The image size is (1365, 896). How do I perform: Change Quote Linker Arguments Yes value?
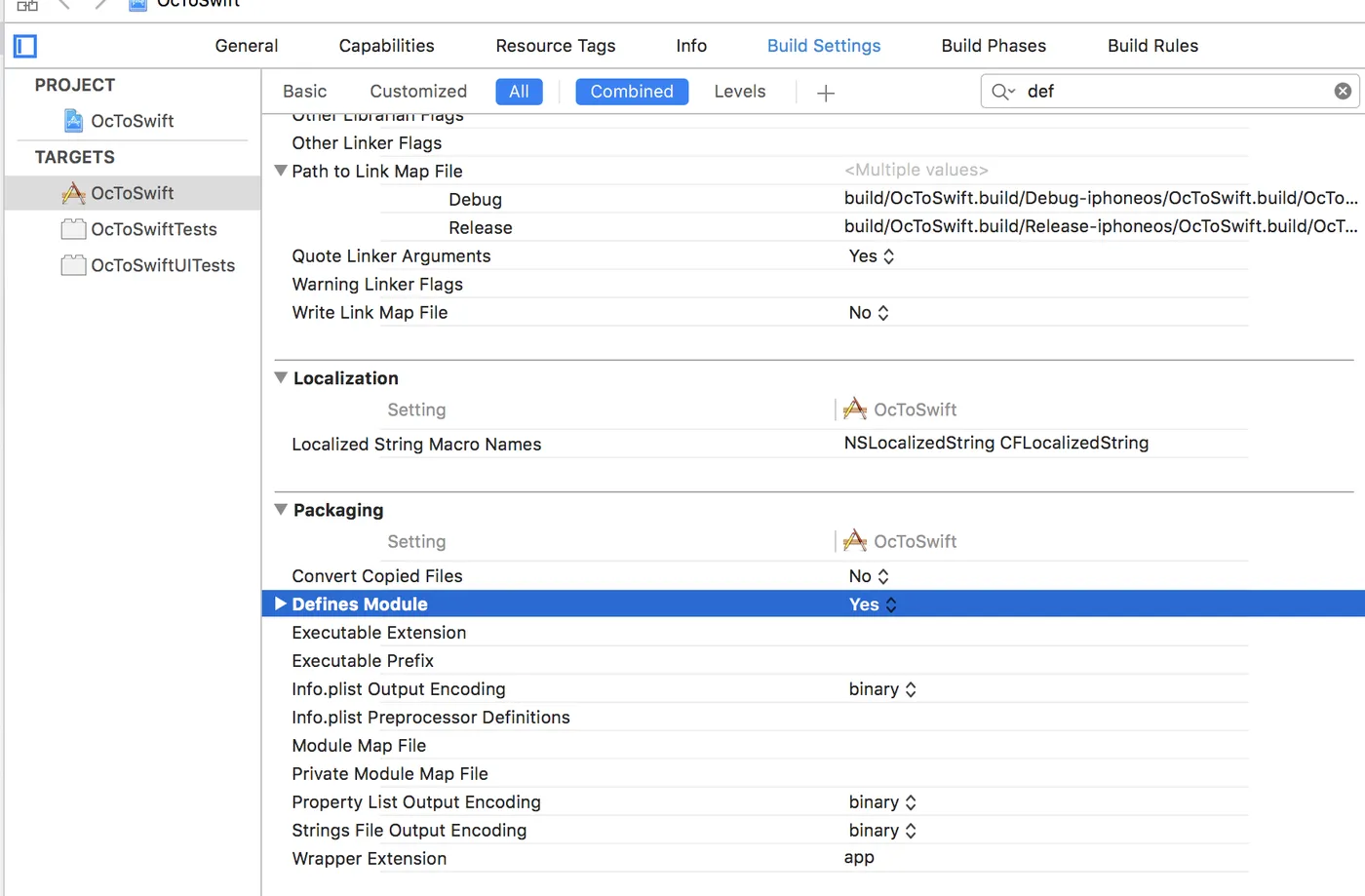[872, 256]
